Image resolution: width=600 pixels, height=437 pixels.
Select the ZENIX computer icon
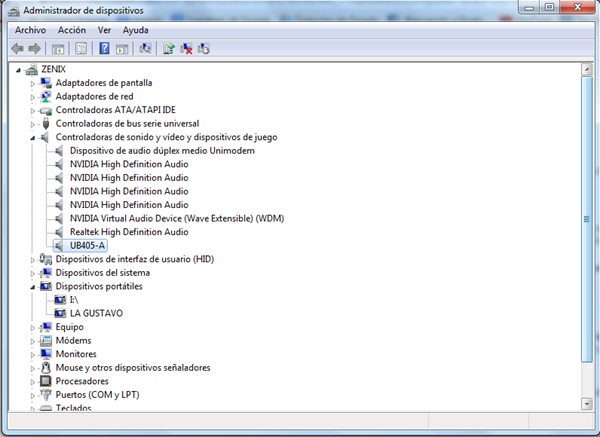coord(31,69)
